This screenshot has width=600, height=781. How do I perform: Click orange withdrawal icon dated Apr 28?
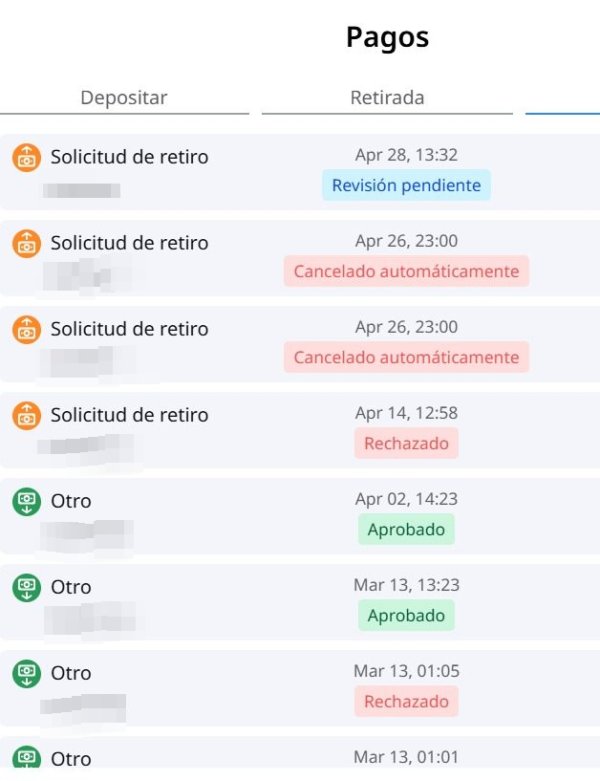coord(26,157)
